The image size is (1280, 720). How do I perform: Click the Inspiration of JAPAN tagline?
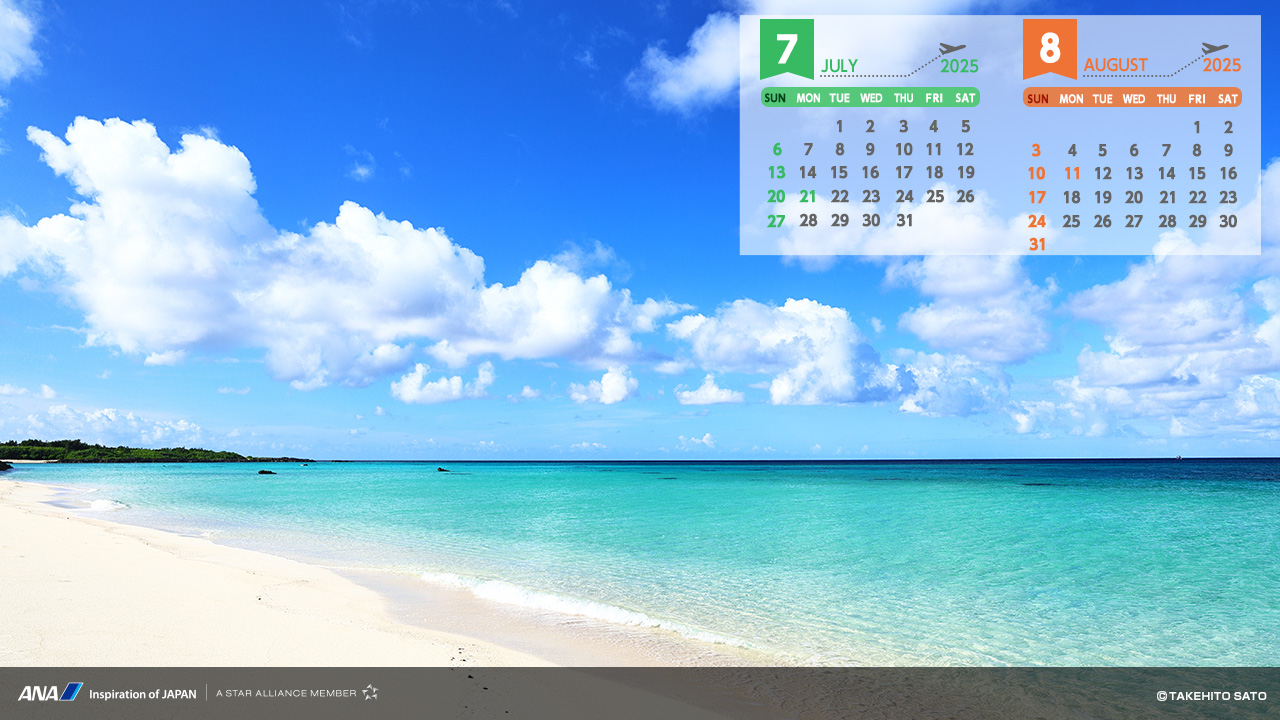point(142,693)
